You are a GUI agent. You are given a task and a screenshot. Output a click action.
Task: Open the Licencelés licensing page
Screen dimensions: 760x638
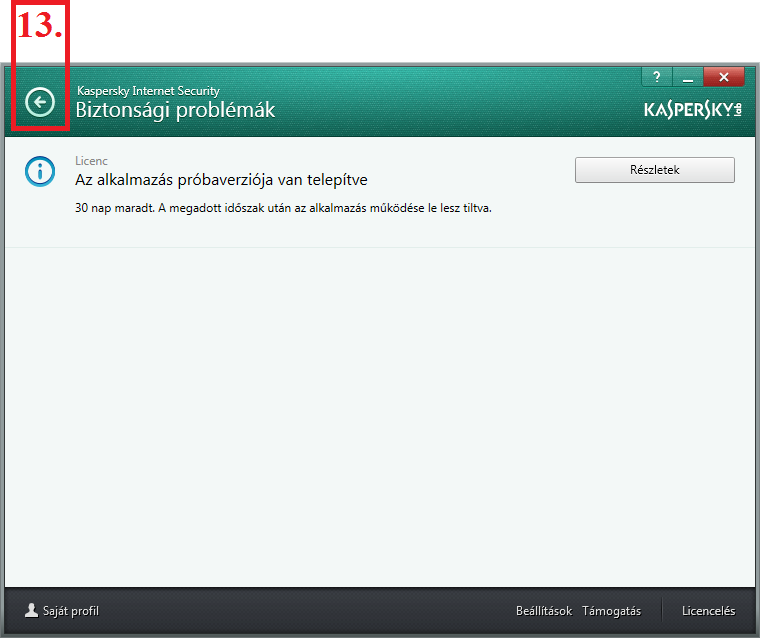709,611
